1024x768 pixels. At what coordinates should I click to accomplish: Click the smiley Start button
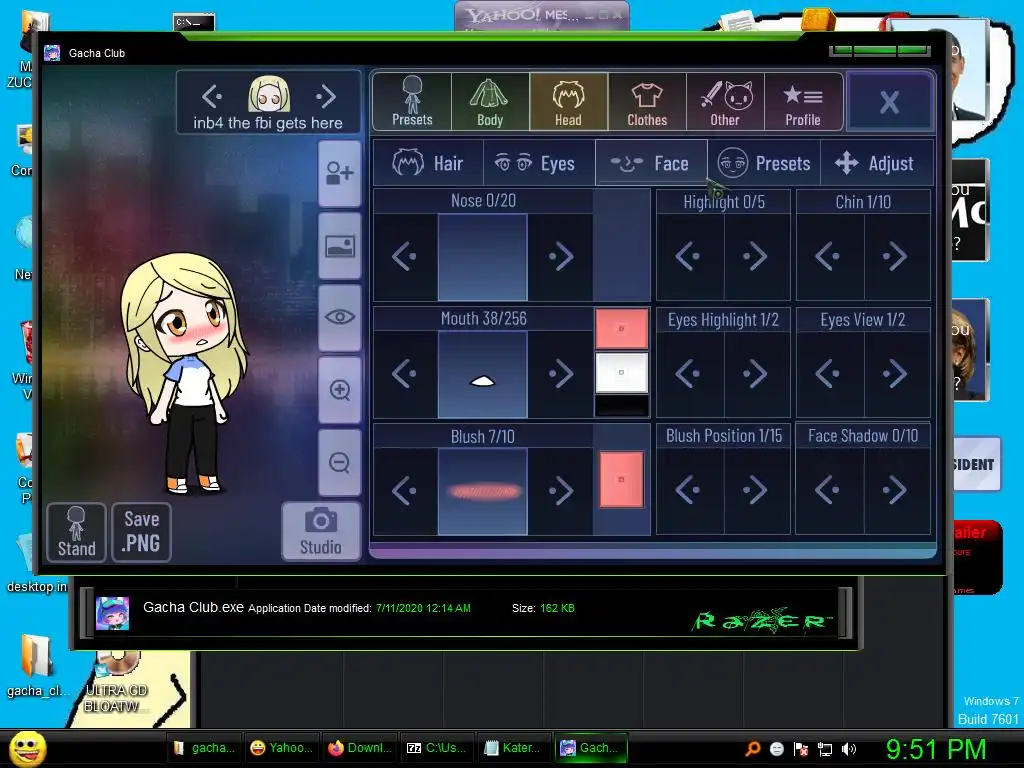[27, 749]
